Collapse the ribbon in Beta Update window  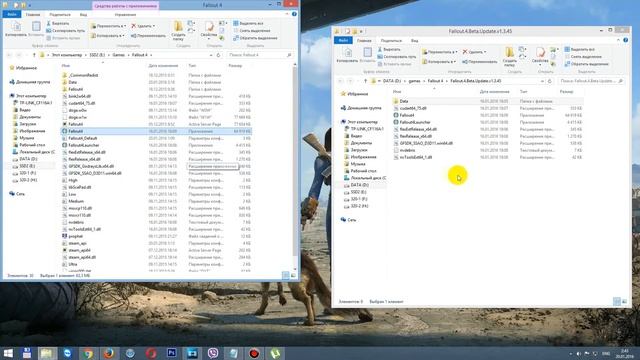618,40
